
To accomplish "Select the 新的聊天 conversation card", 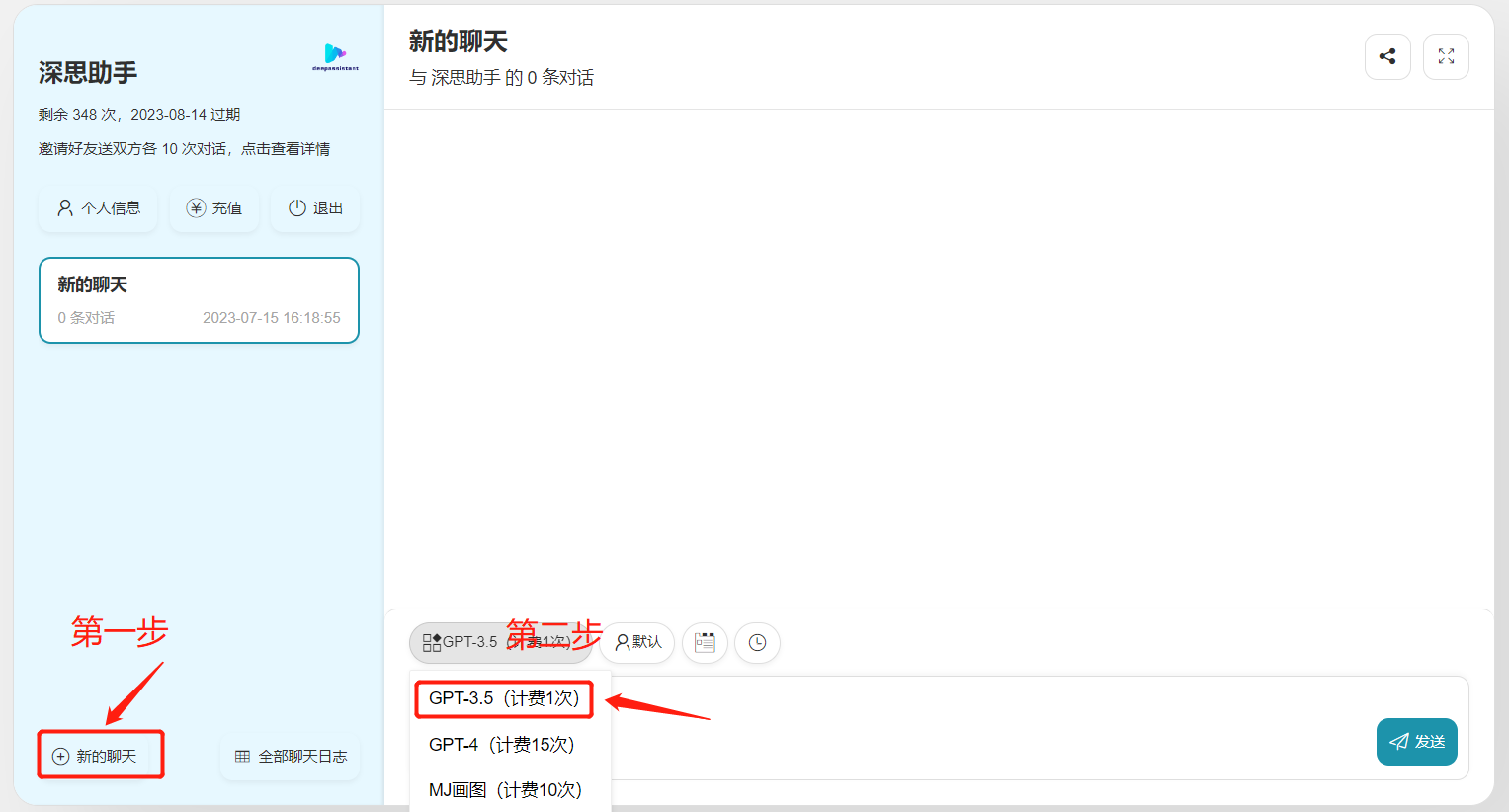I will 199,300.
